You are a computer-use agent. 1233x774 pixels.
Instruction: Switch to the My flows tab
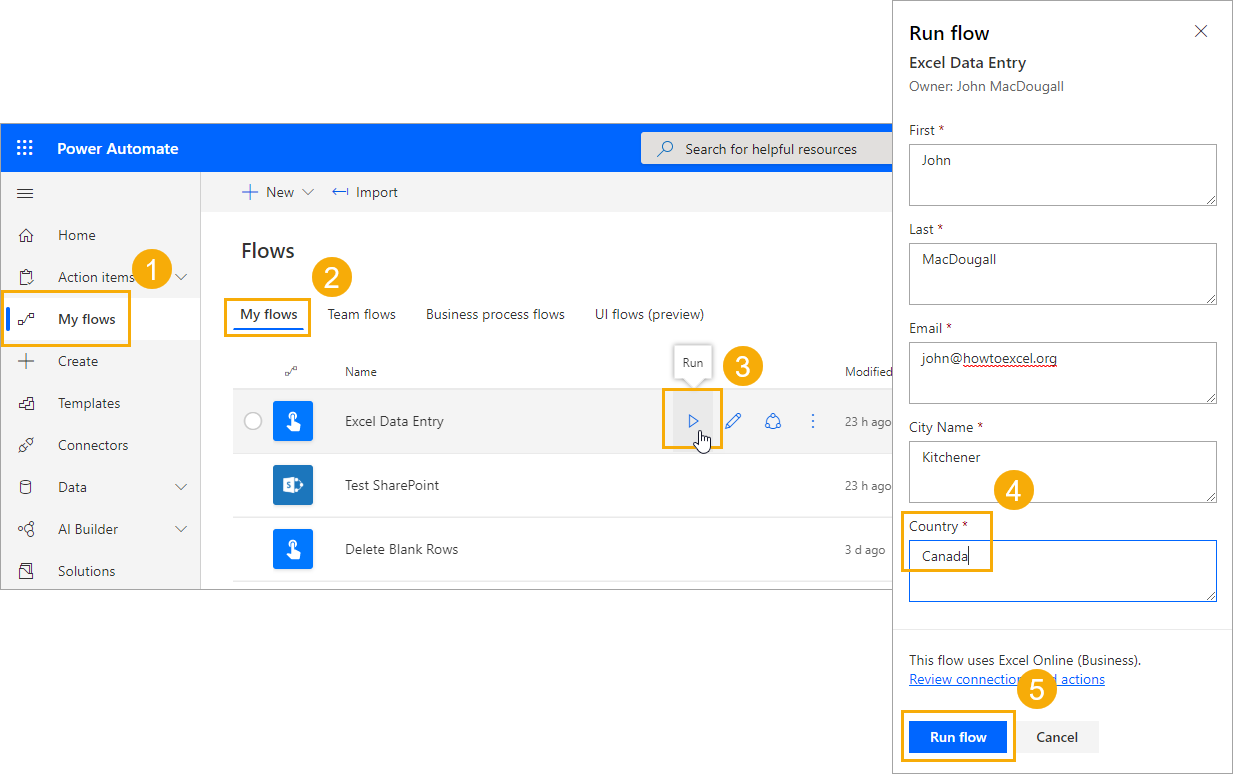coord(269,314)
